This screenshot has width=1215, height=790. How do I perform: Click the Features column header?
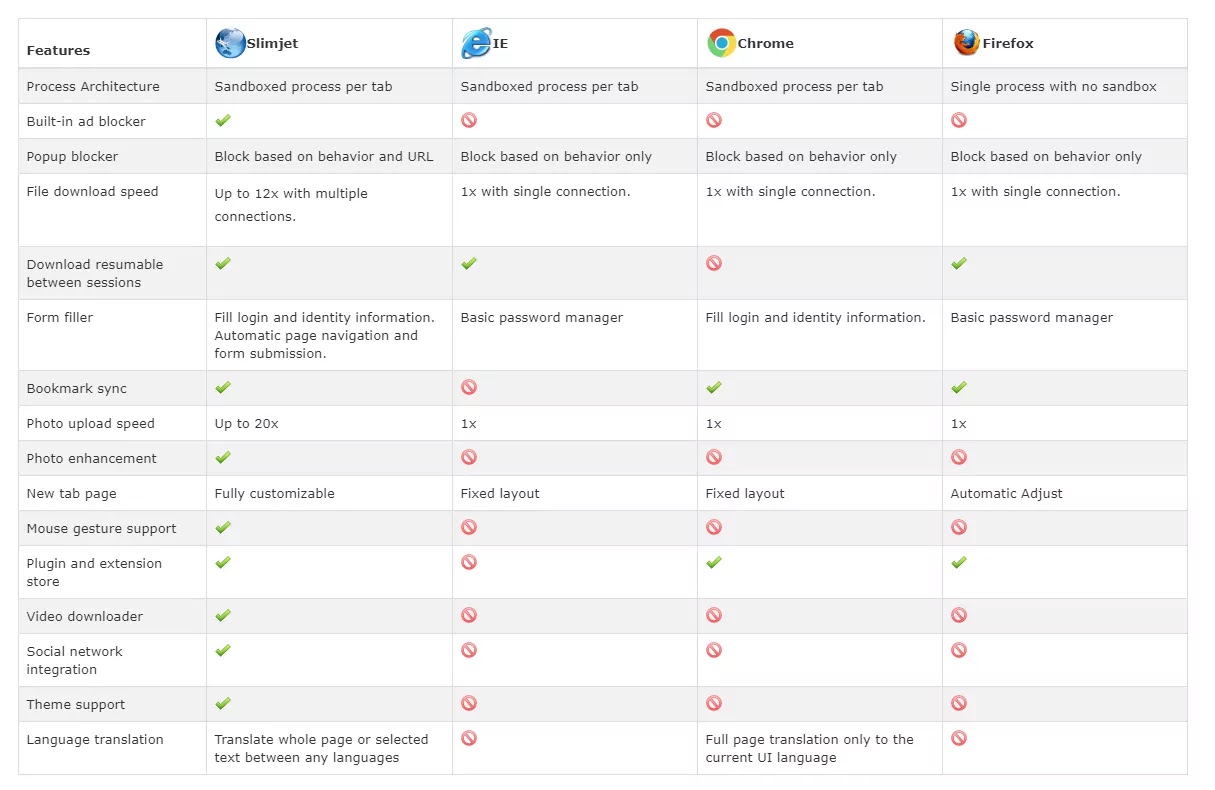coord(58,50)
